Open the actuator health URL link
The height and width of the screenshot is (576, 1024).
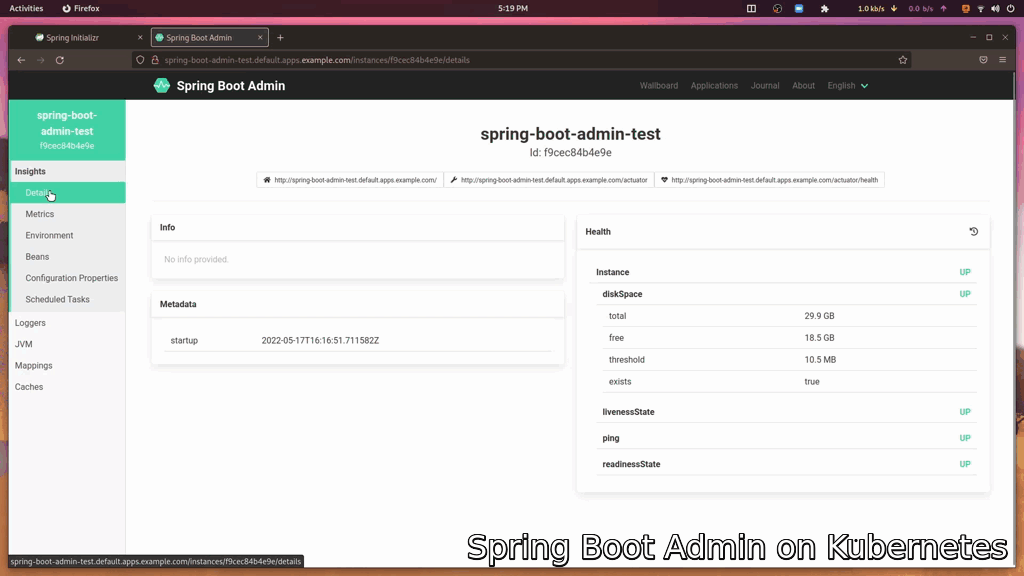click(x=769, y=180)
